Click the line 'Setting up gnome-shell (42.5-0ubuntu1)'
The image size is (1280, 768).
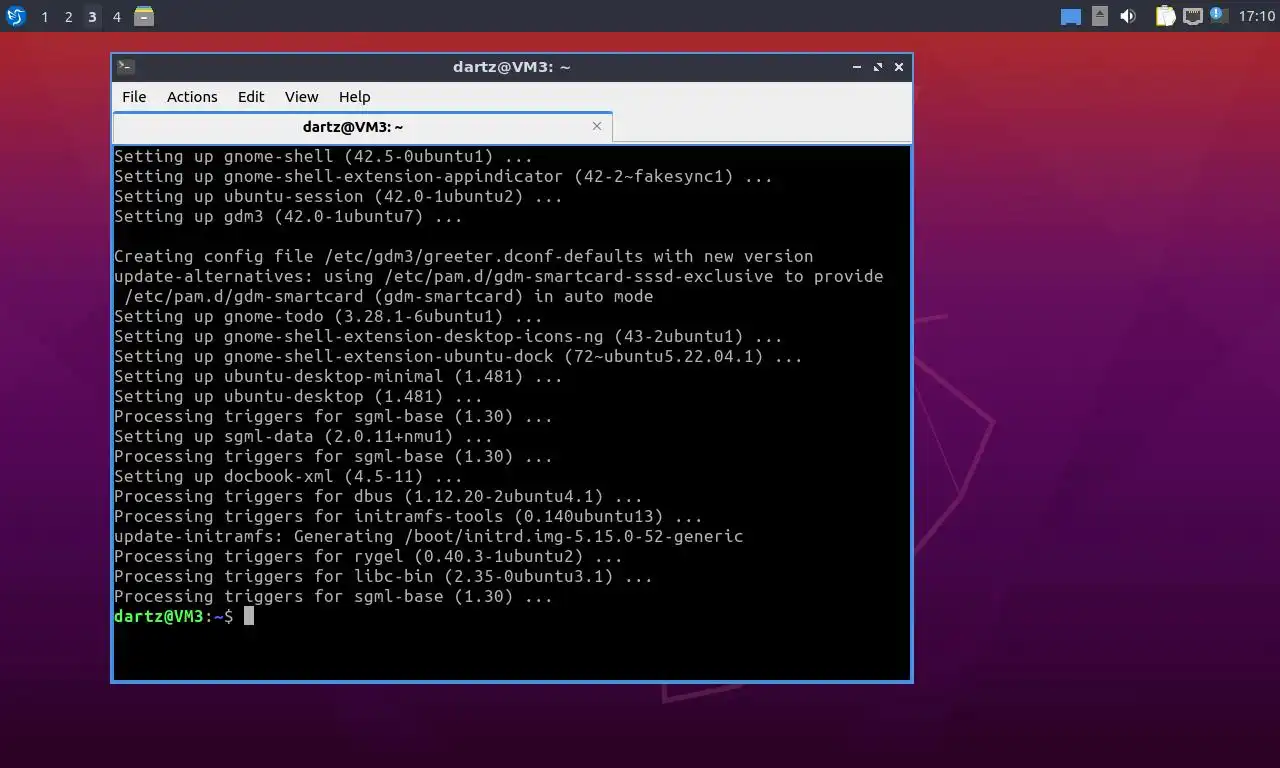pos(324,157)
